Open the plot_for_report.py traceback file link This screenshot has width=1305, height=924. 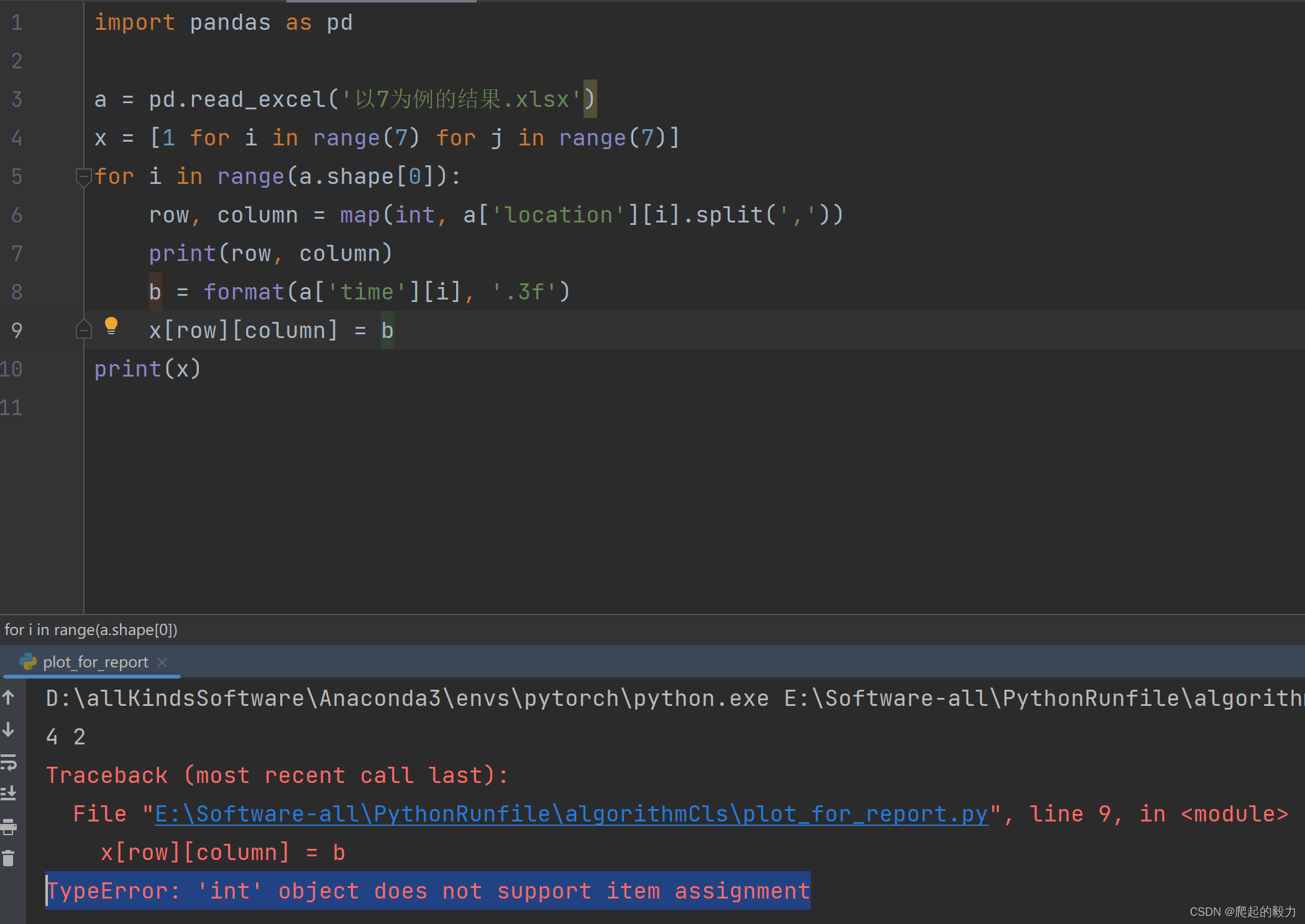(570, 814)
